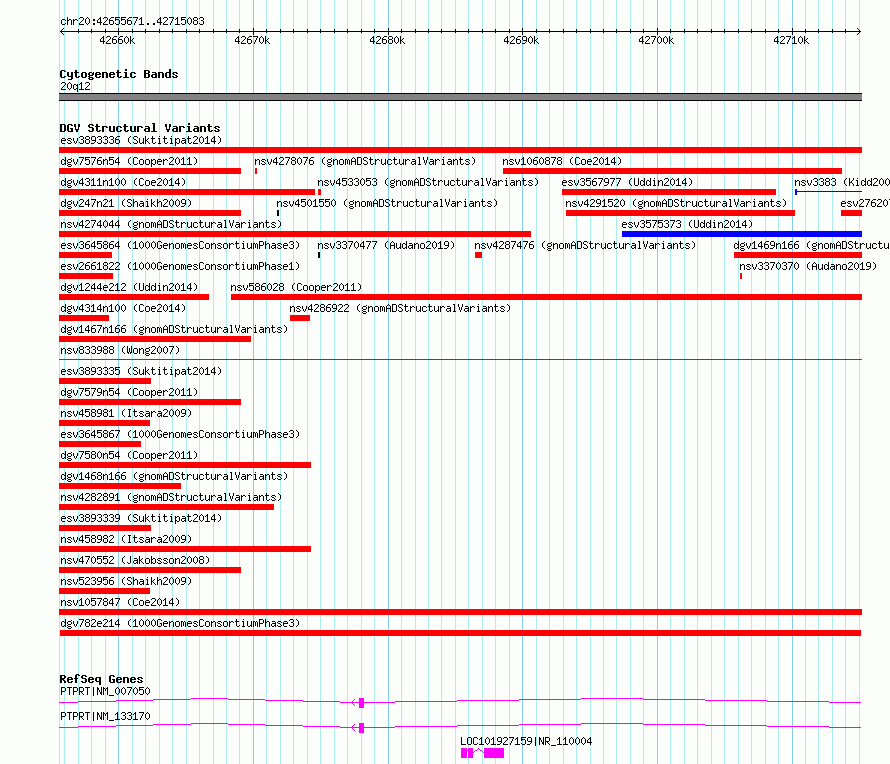The width and height of the screenshot is (890, 764).
Task: Select the nsv4501550 gnomAD variant label
Action: tap(387, 203)
